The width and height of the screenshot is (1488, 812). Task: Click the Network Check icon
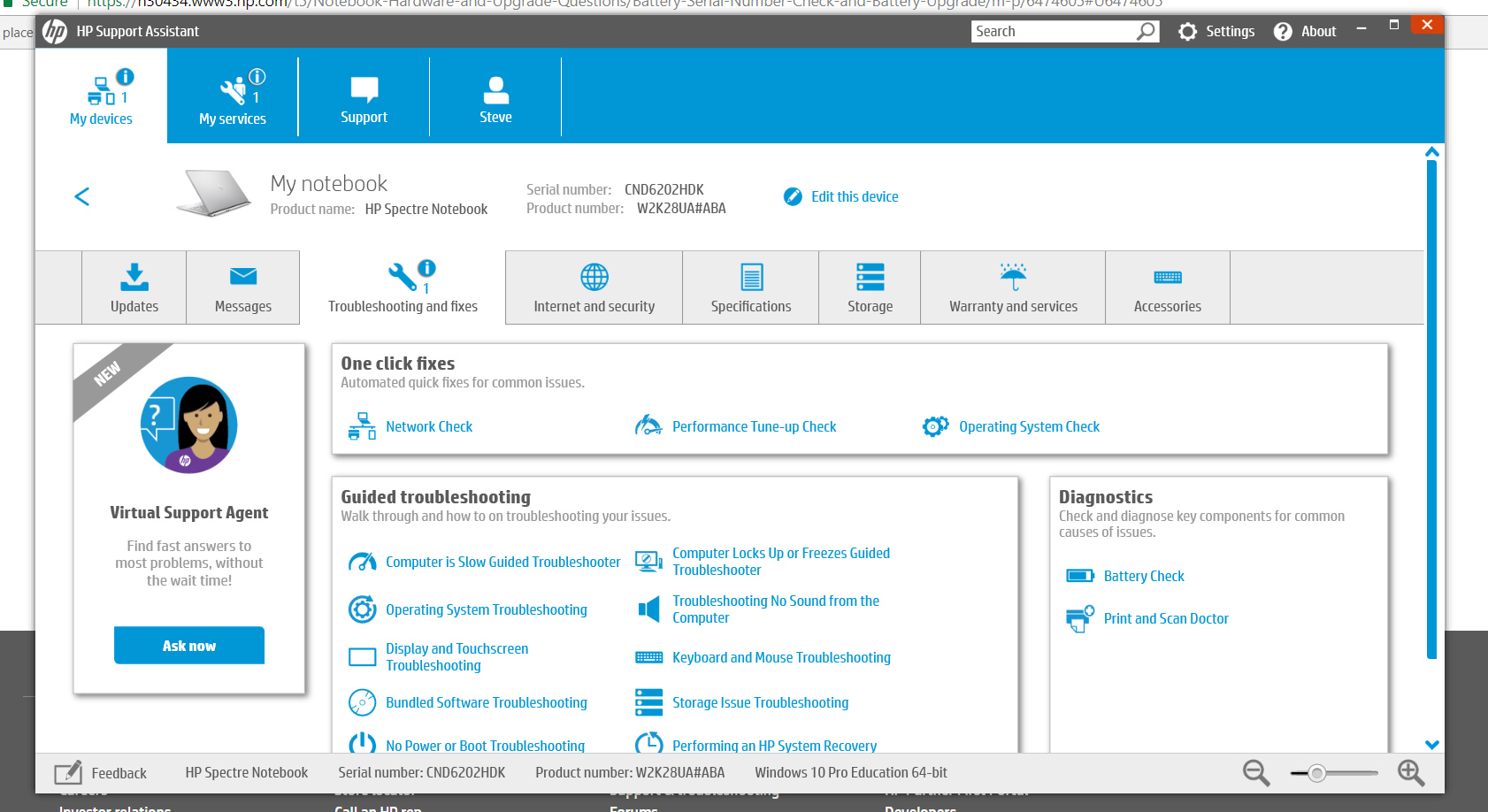click(x=362, y=426)
